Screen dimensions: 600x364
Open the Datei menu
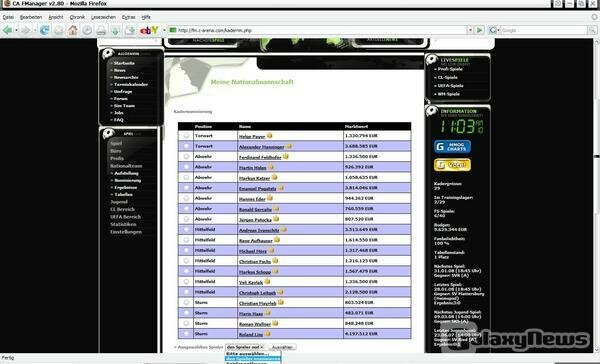pos(8,17)
